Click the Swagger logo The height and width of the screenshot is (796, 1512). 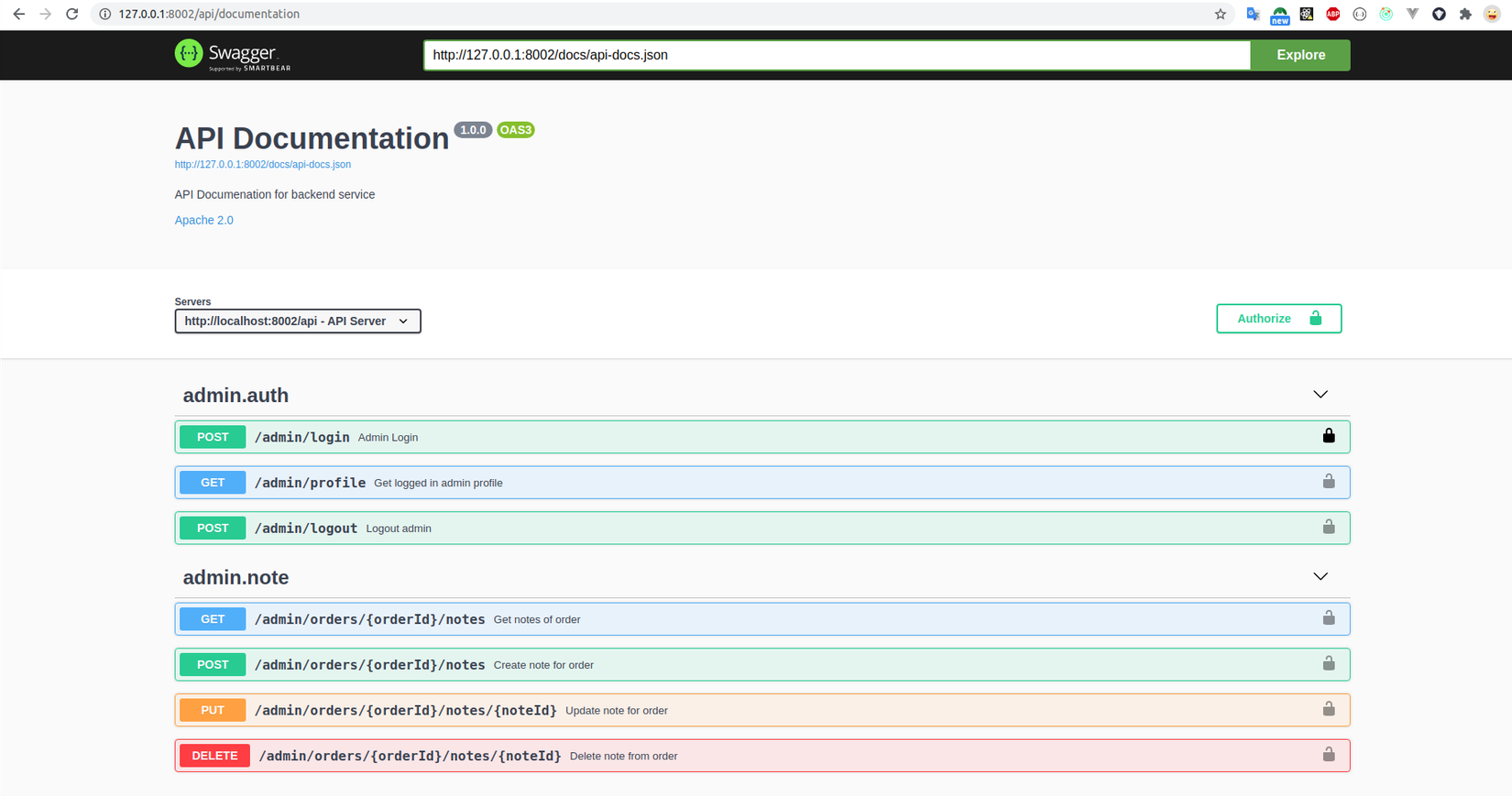(x=233, y=55)
